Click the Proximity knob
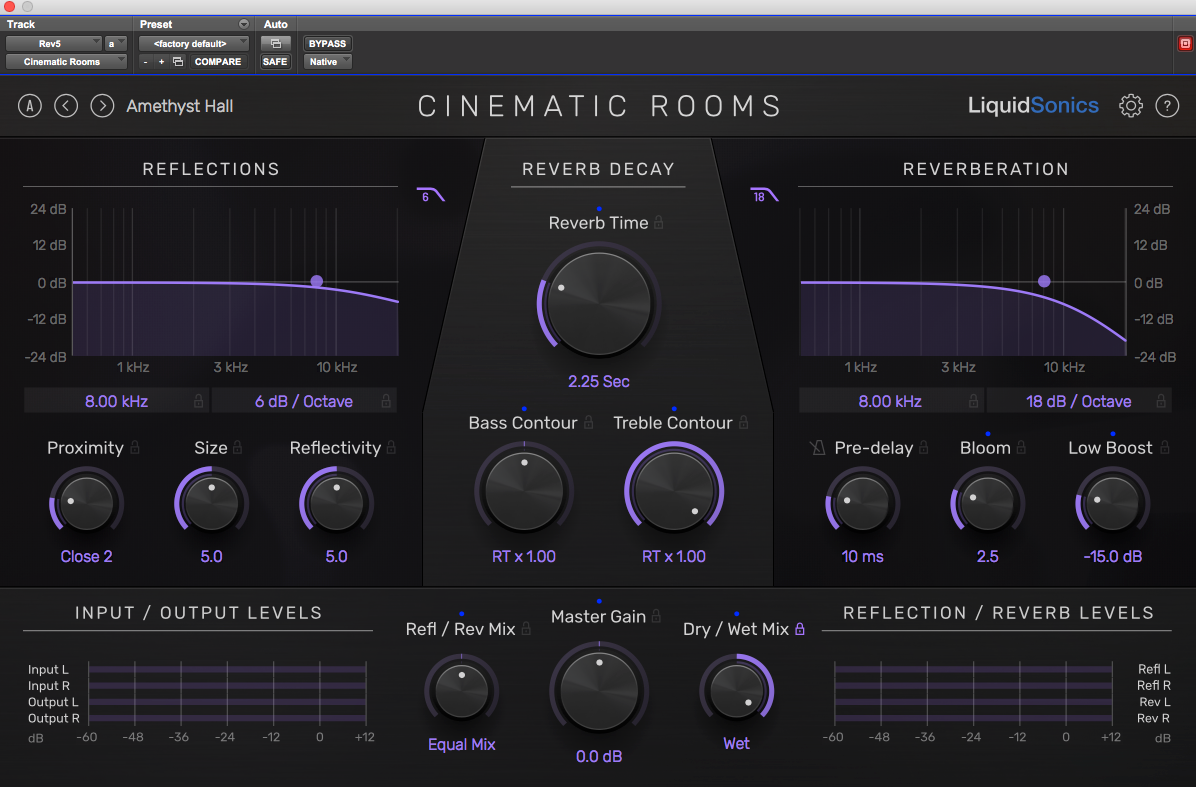Screen dimensions: 1196x787 86,503
